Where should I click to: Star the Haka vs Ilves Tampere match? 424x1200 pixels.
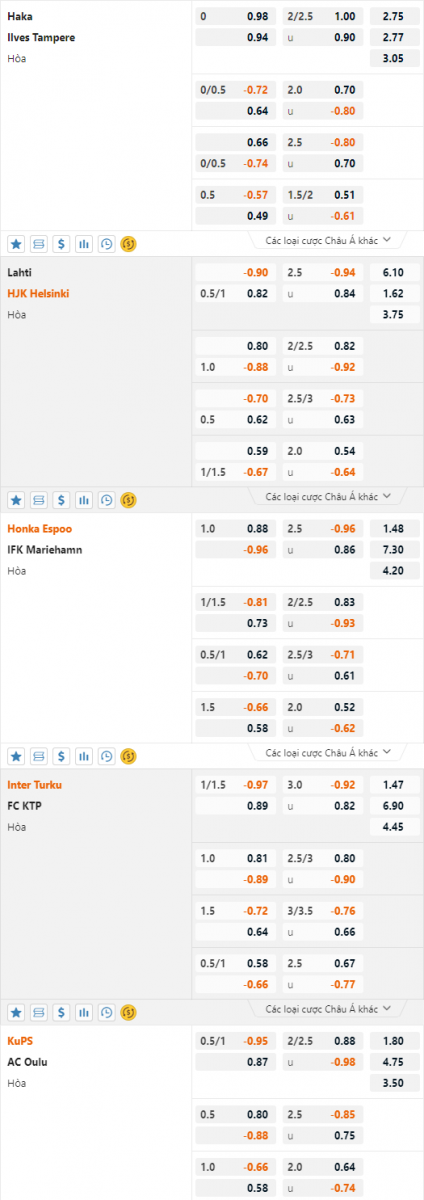(x=17, y=243)
